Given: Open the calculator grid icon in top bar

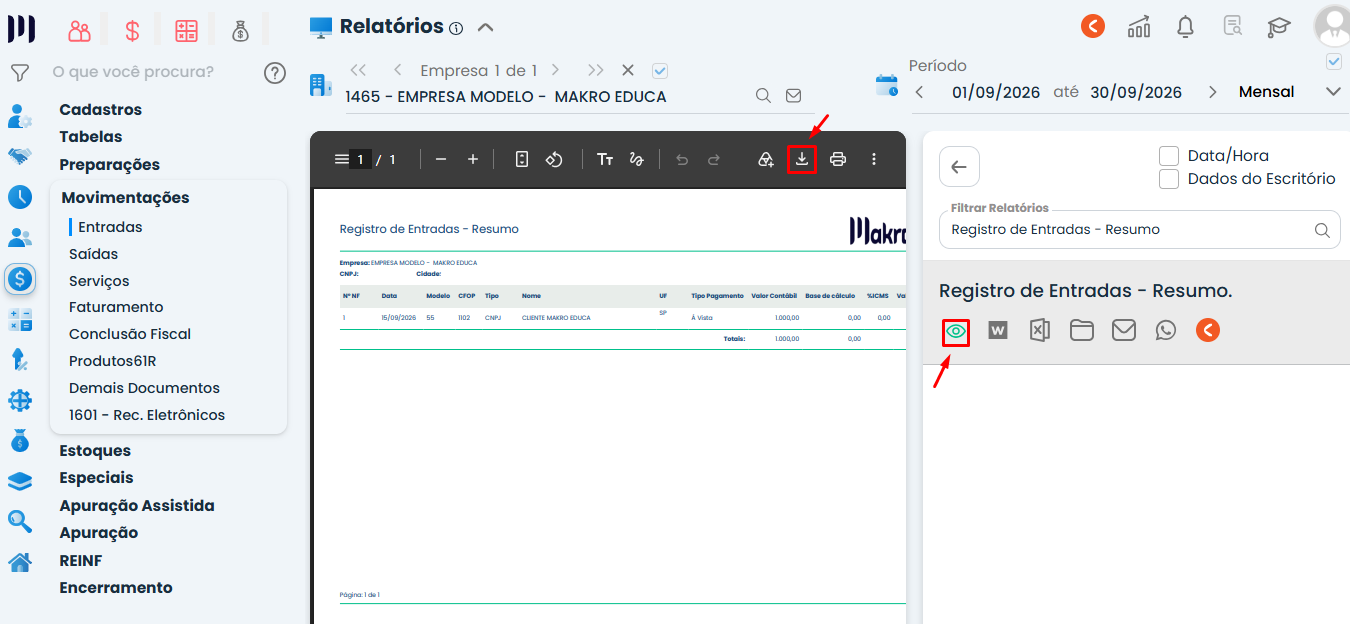Looking at the screenshot, I should point(186,31).
